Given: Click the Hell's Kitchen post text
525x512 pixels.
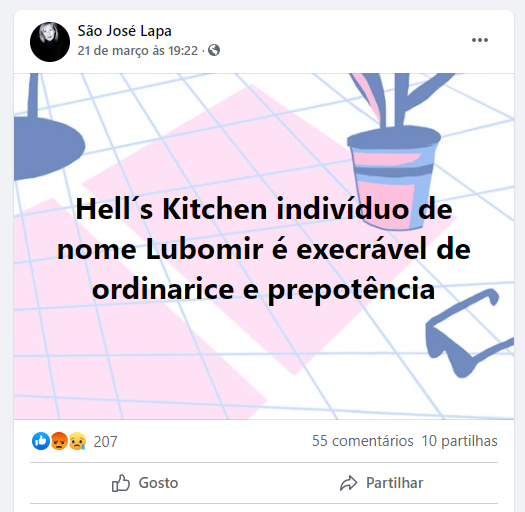Looking at the screenshot, I should [264, 249].
